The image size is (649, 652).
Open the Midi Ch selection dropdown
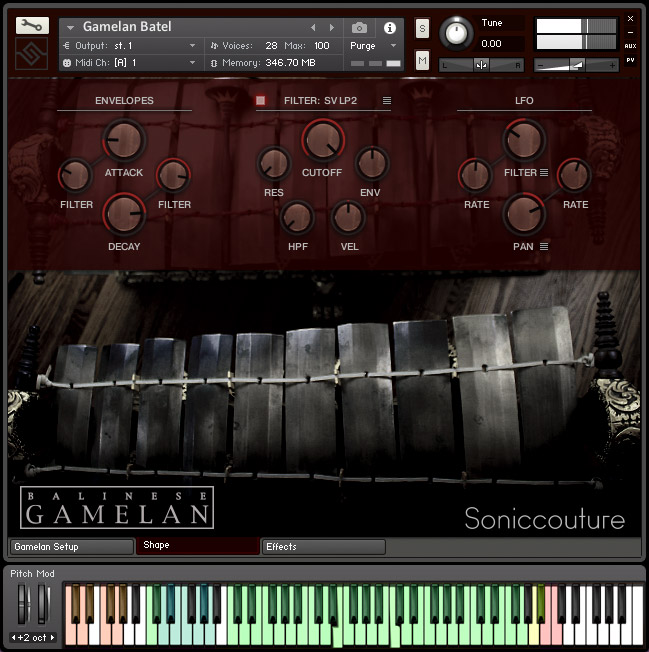(x=193, y=63)
